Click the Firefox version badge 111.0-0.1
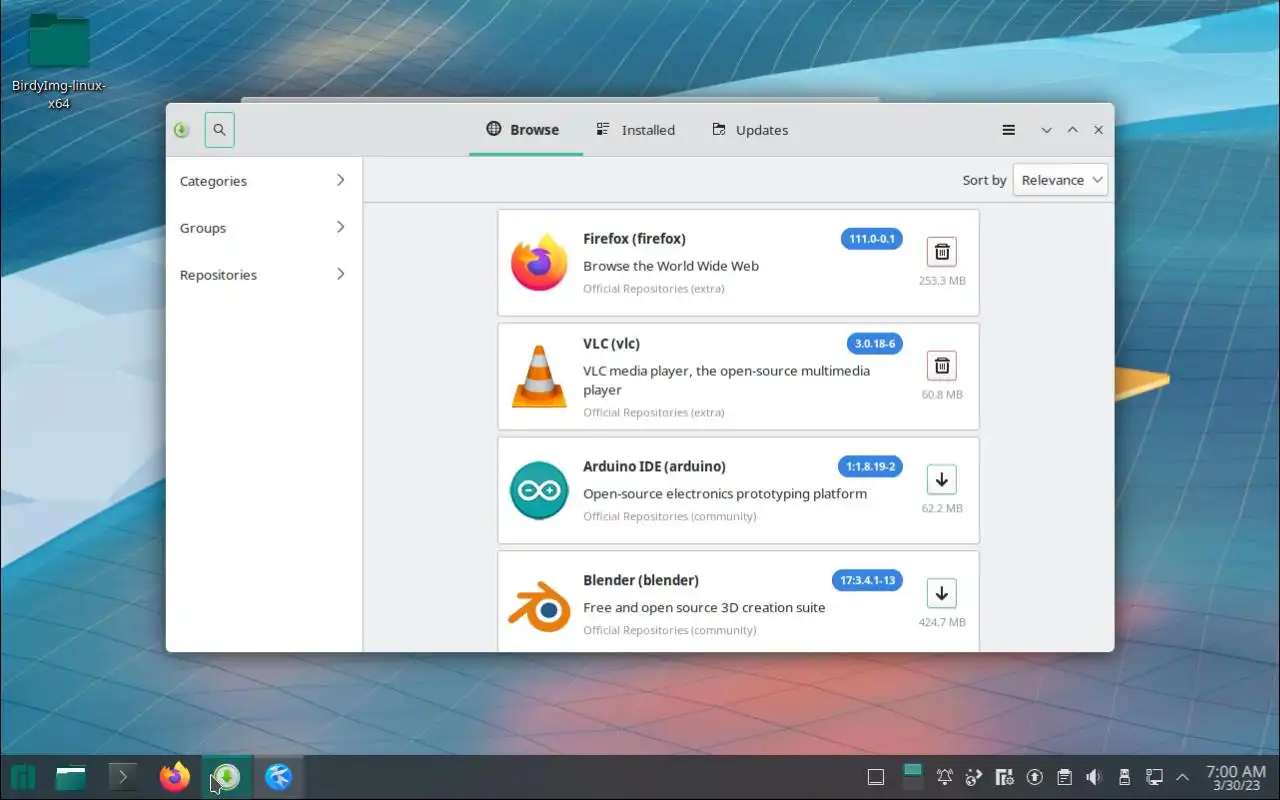 [x=872, y=239]
